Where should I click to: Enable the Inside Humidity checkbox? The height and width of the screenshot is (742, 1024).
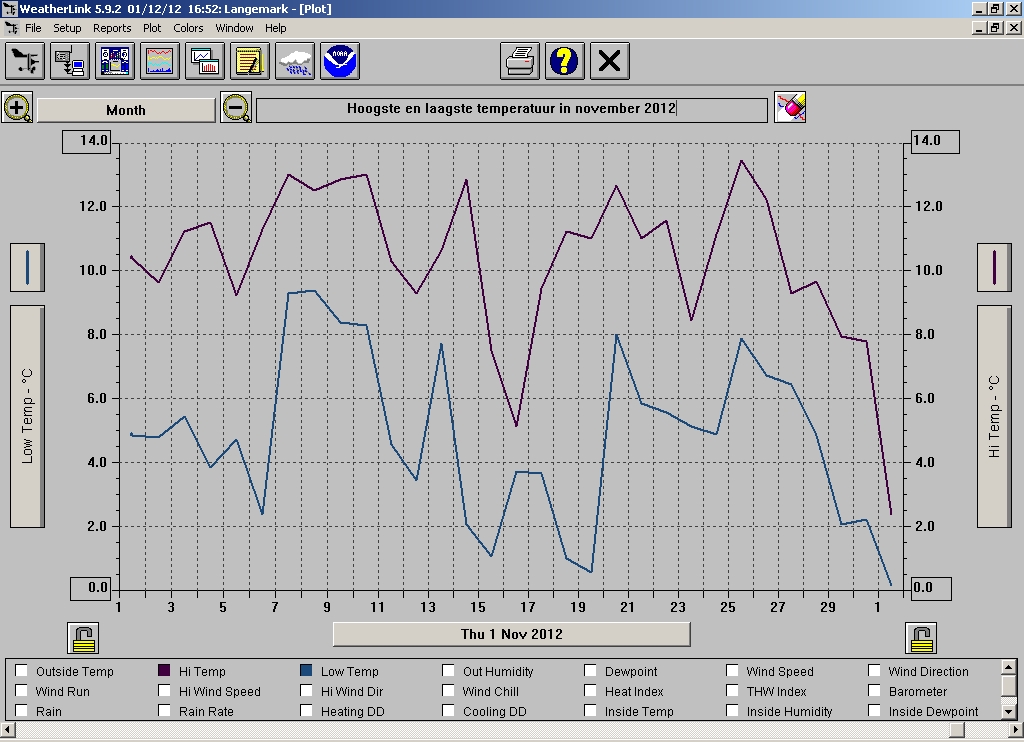732,711
